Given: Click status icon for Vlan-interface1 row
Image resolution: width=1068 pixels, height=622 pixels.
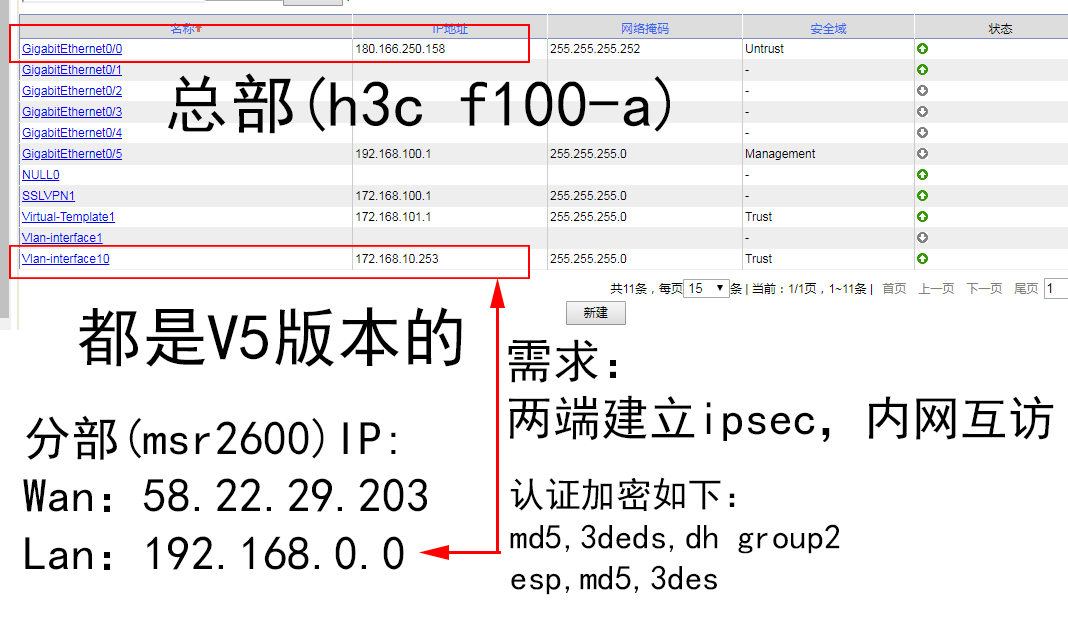Looking at the screenshot, I should pyautogui.click(x=922, y=238).
